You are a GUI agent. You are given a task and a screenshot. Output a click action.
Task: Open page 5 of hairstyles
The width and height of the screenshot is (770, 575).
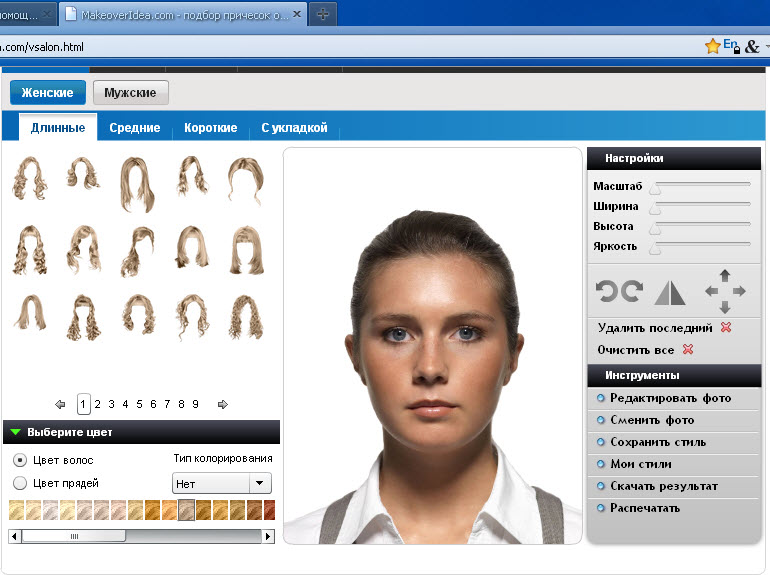coord(139,404)
